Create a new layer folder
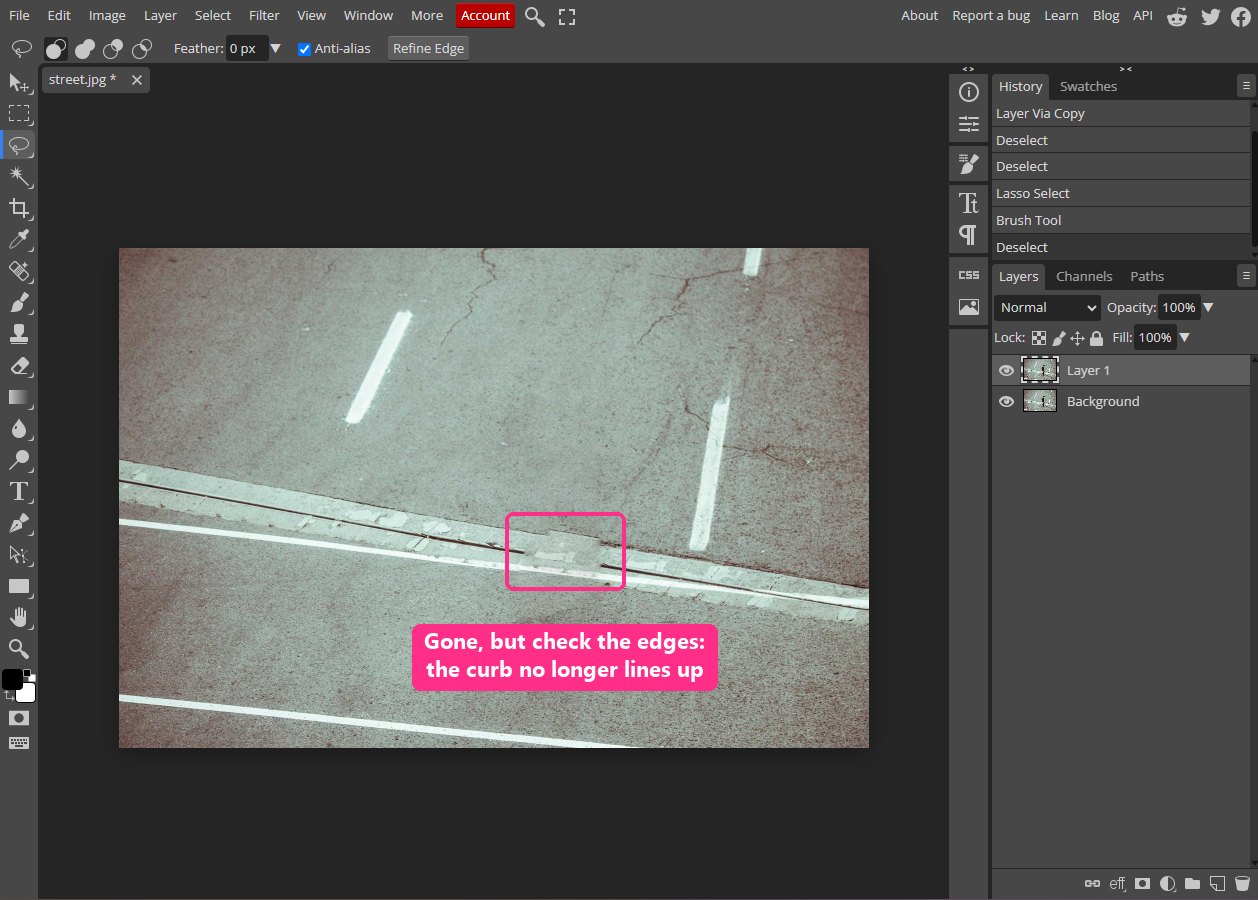This screenshot has width=1258, height=900. point(1192,884)
